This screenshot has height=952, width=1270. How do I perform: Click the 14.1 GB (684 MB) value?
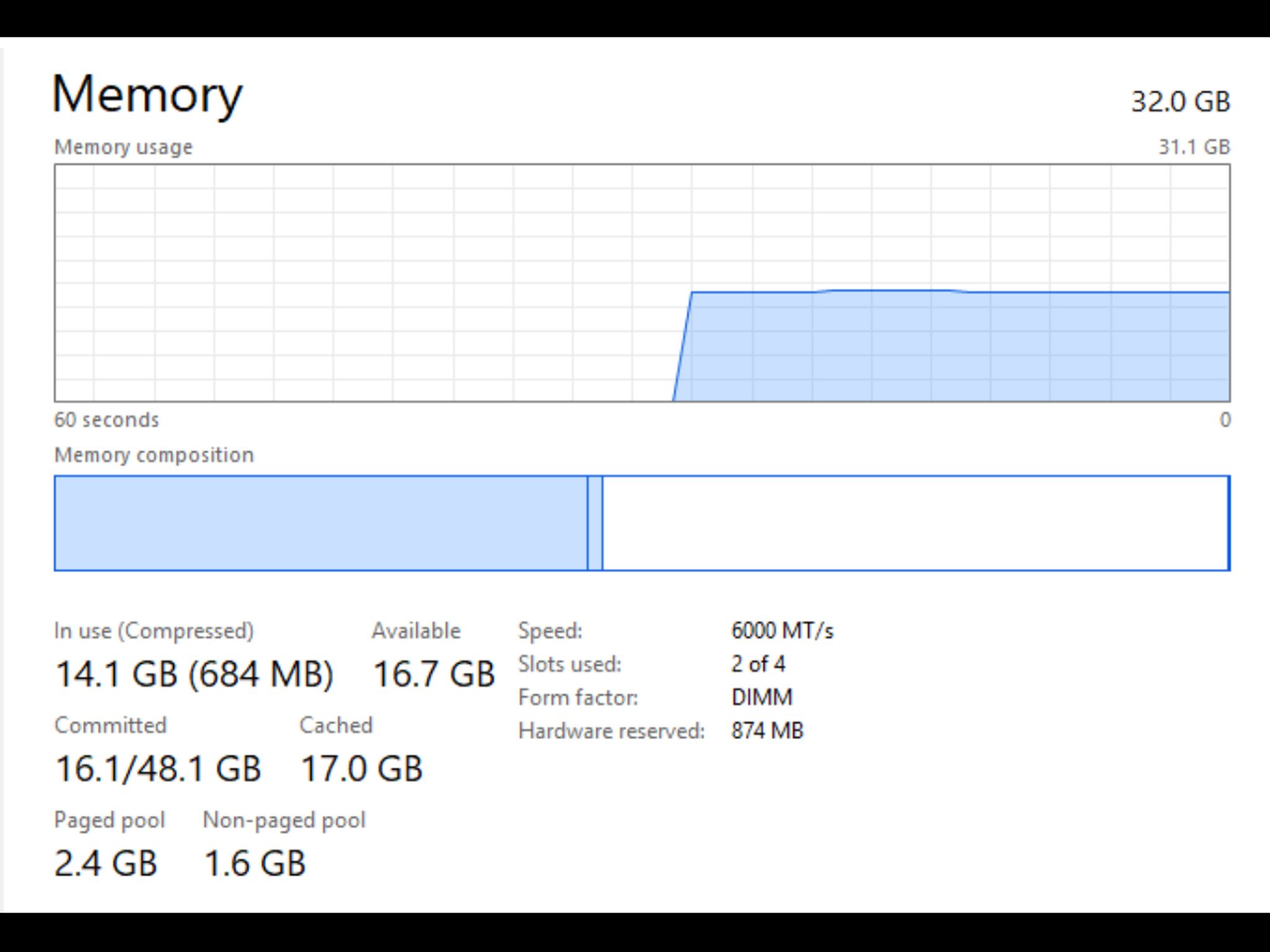pyautogui.click(x=194, y=674)
